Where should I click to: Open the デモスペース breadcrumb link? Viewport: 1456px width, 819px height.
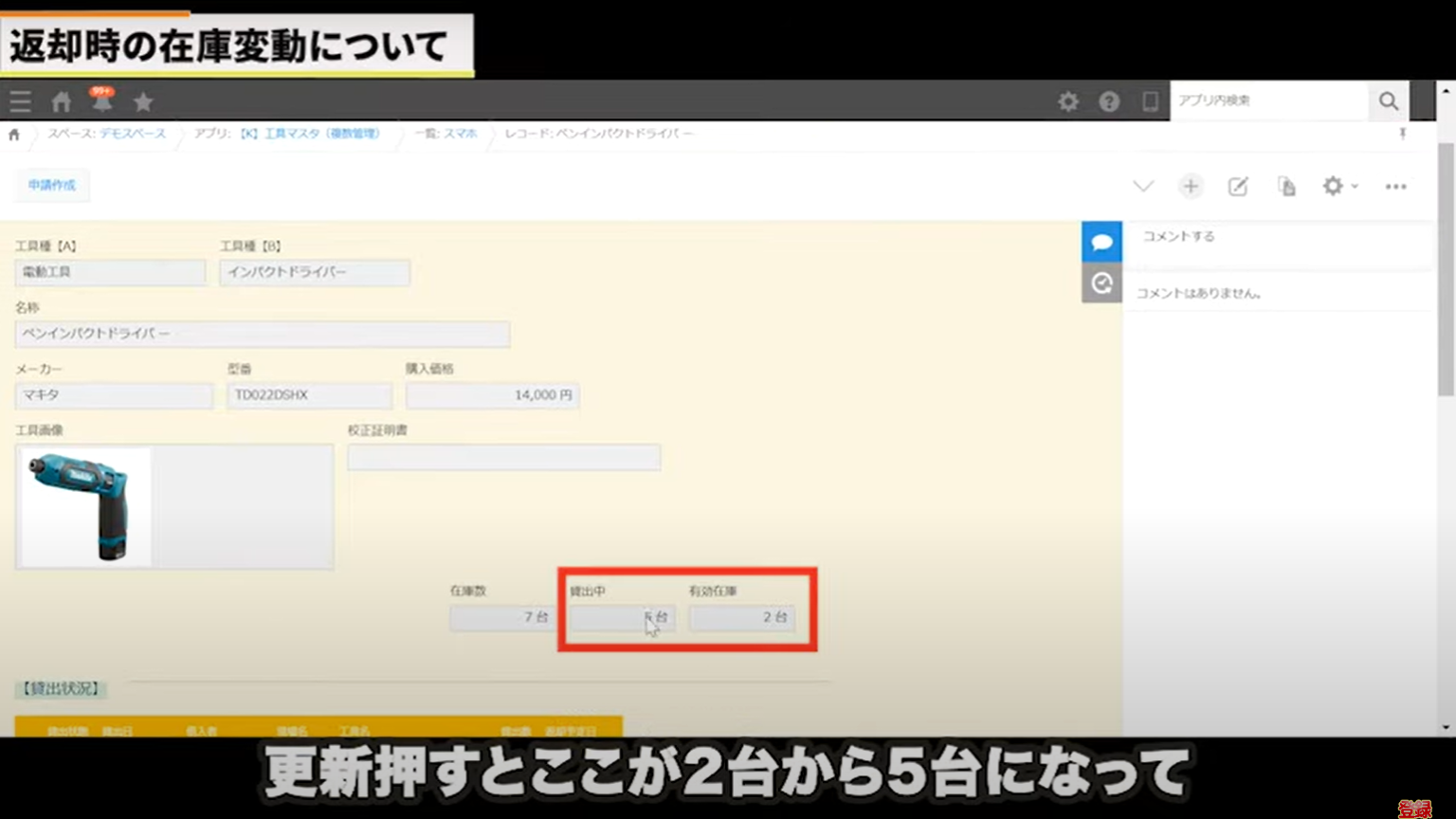coord(132,134)
